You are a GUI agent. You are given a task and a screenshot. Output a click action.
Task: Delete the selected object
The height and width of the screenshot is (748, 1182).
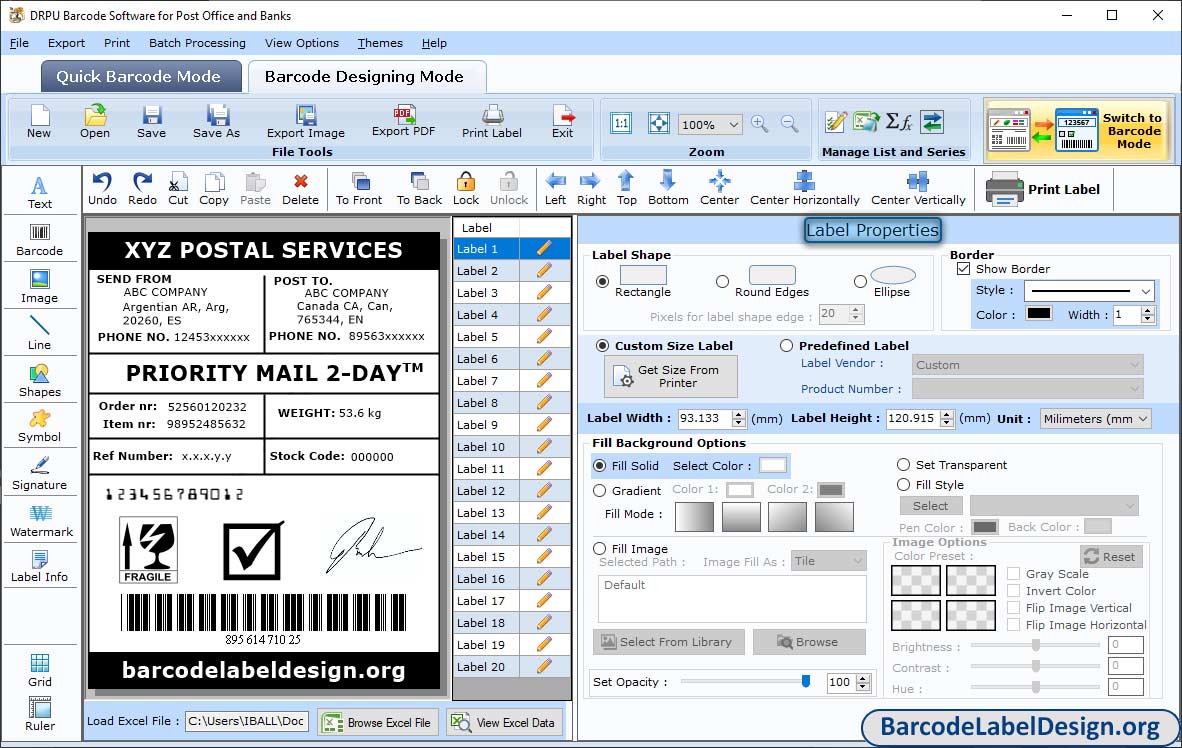301,189
